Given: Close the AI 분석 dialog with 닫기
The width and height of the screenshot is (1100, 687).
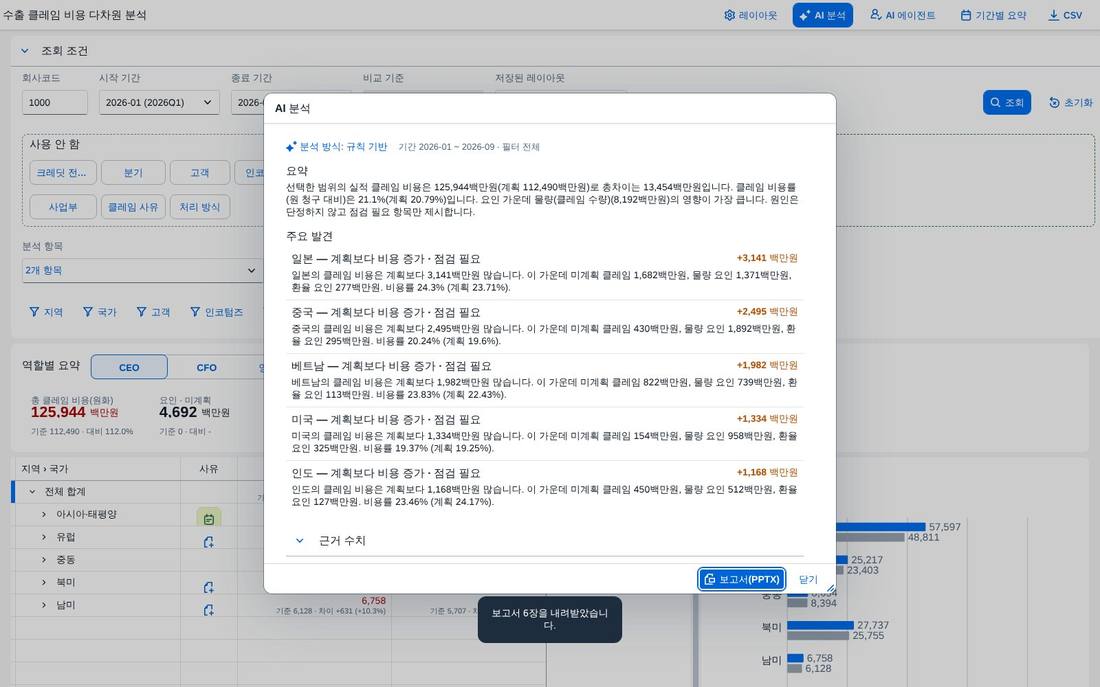Looking at the screenshot, I should click(808, 580).
